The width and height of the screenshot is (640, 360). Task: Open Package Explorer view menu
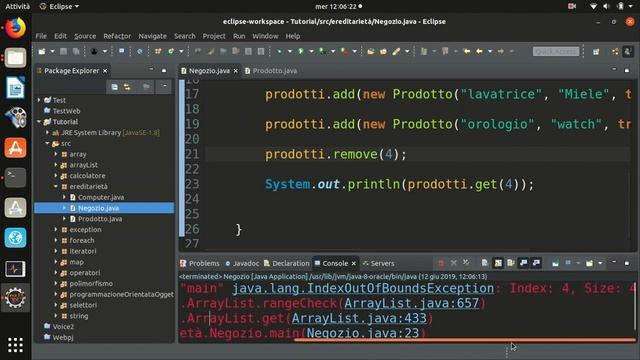(x=164, y=87)
